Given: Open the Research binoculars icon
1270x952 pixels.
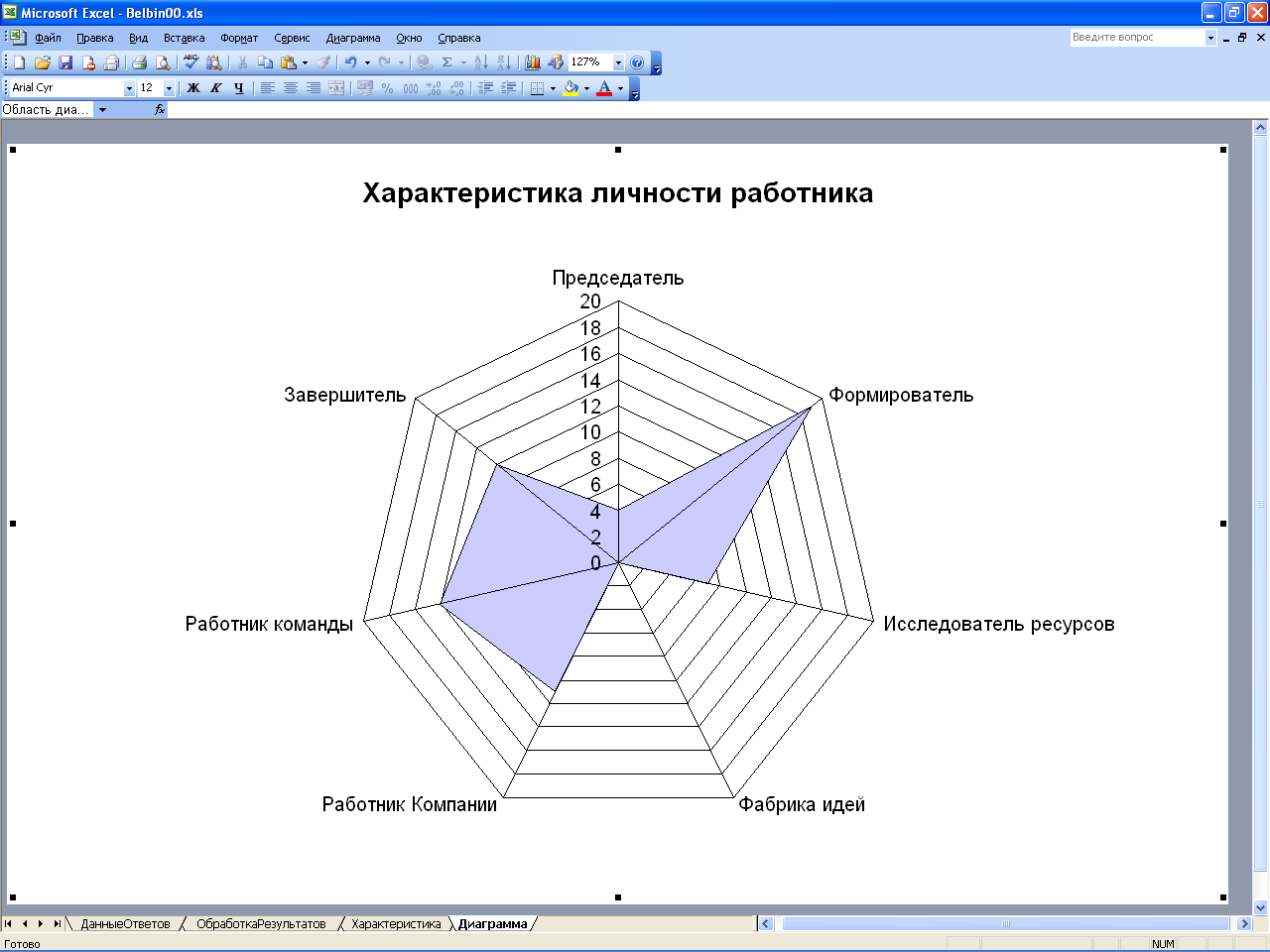Looking at the screenshot, I should pos(213,62).
